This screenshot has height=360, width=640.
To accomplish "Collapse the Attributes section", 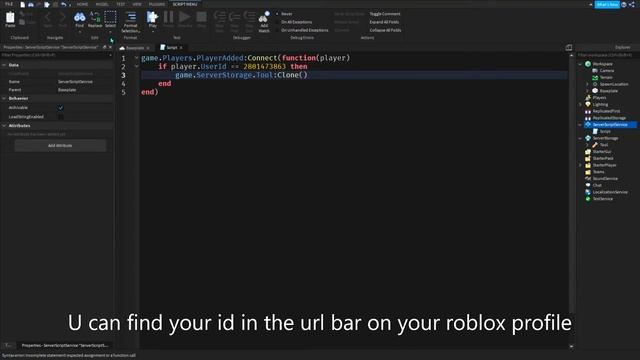I will click(4, 126).
